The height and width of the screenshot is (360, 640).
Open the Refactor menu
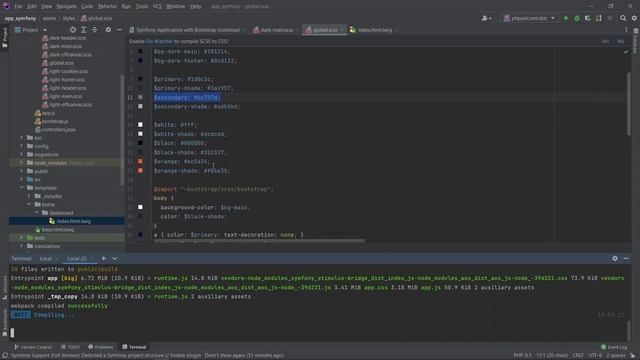(107, 6)
